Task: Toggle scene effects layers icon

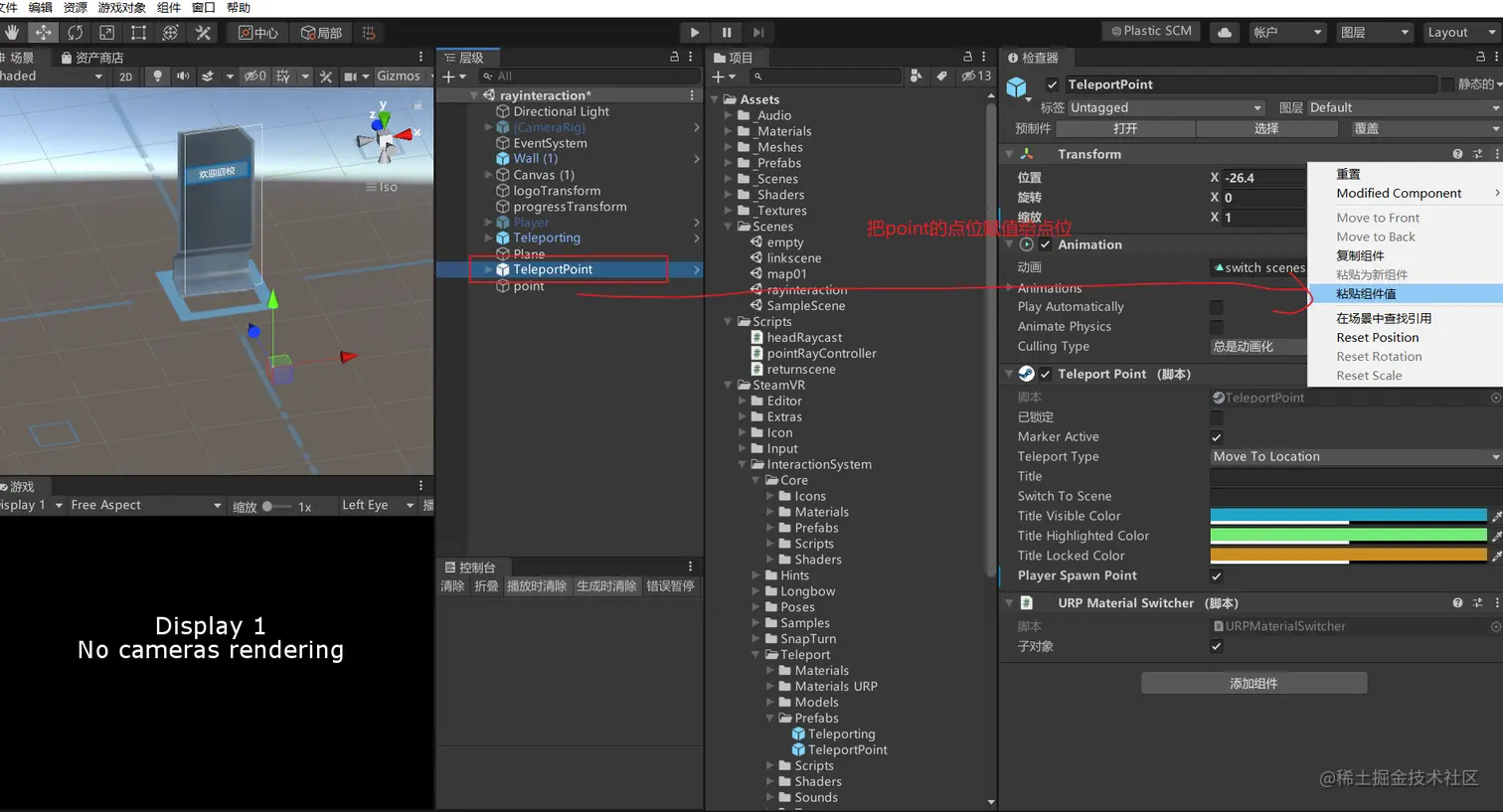Action: coord(208,77)
